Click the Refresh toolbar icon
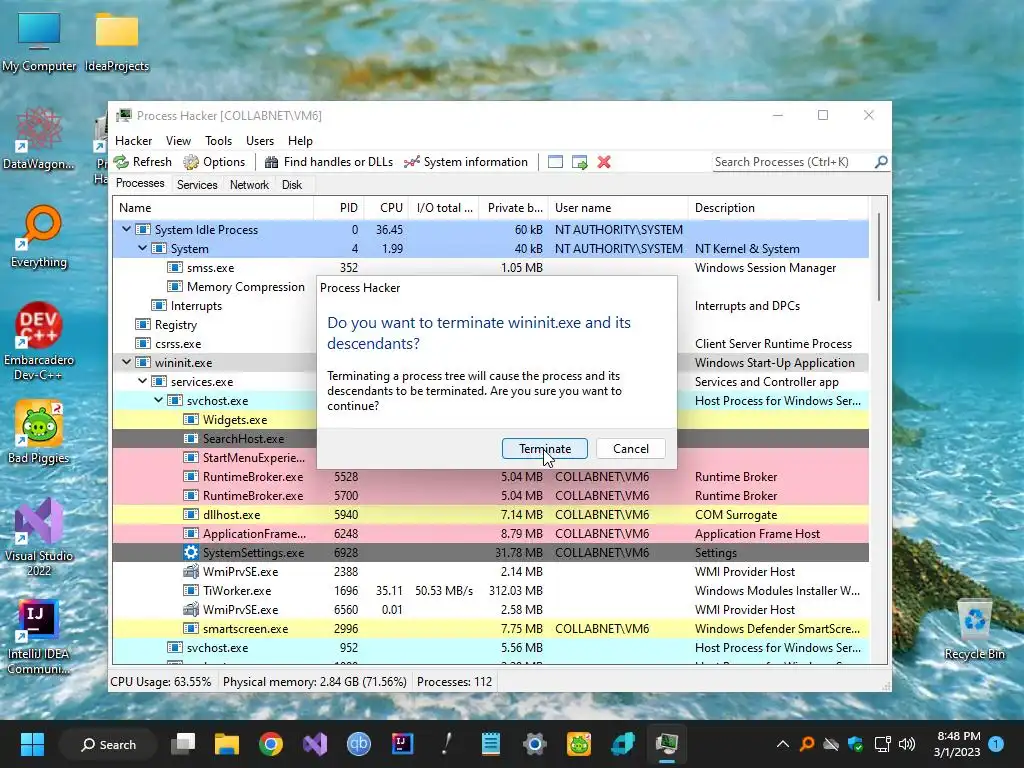The height and width of the screenshot is (768, 1024). click(121, 162)
